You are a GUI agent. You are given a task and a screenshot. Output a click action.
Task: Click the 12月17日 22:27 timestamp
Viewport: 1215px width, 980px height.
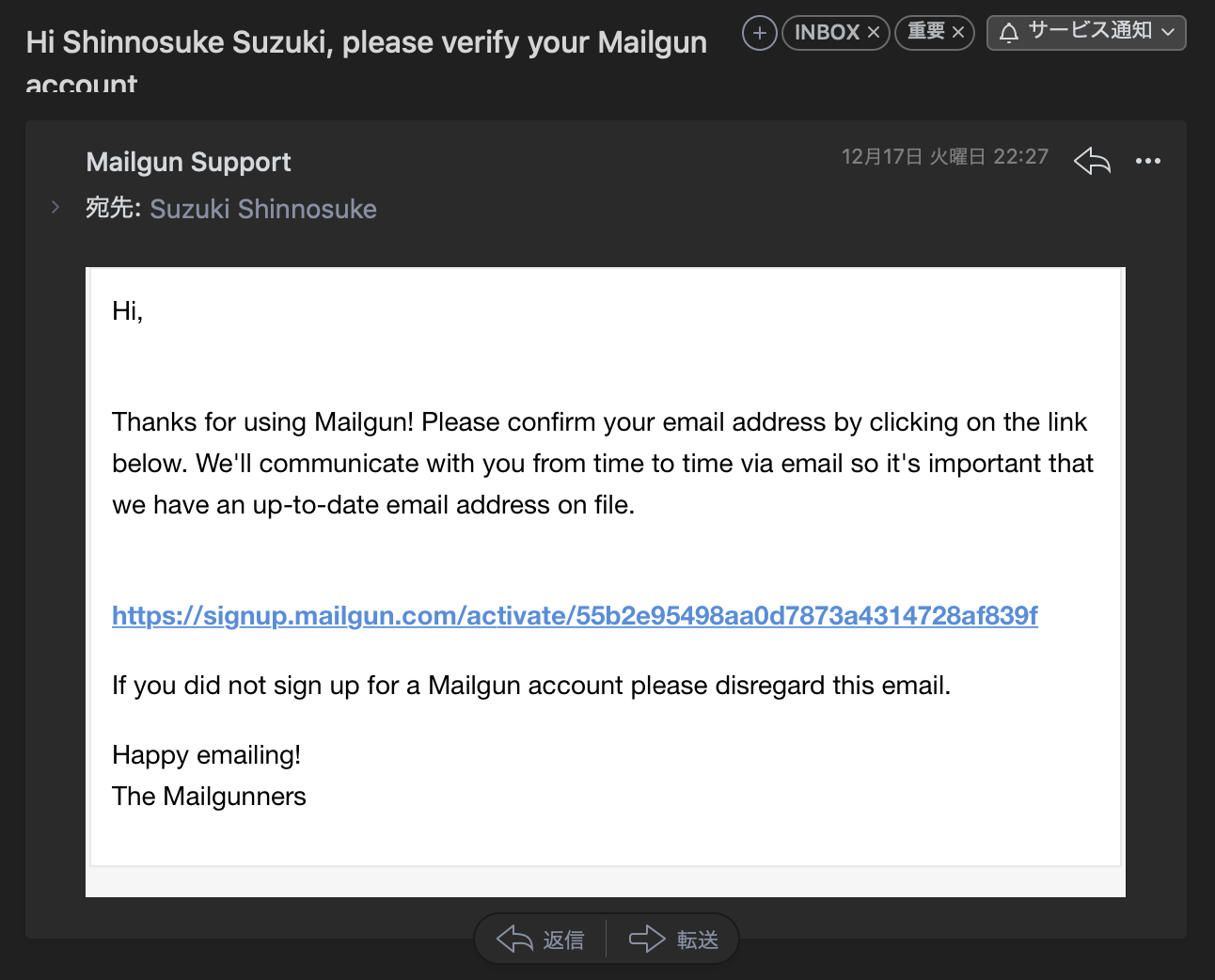pyautogui.click(x=944, y=157)
